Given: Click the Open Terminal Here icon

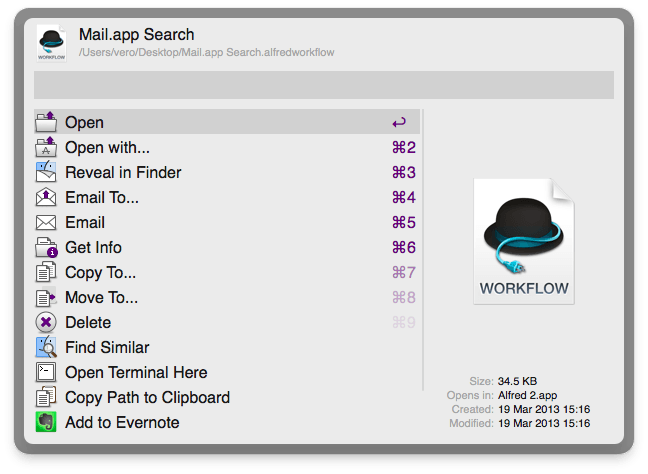Looking at the screenshot, I should tap(46, 373).
